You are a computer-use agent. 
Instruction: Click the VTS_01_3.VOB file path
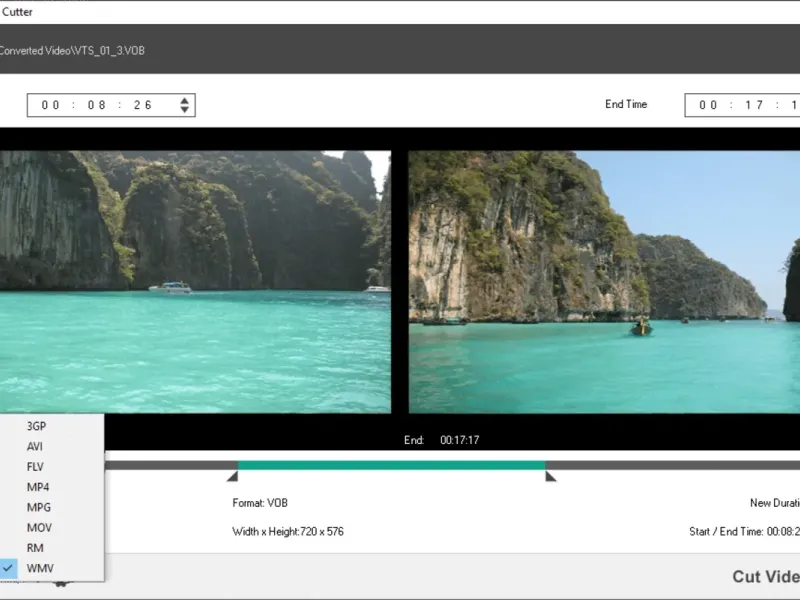(72, 51)
